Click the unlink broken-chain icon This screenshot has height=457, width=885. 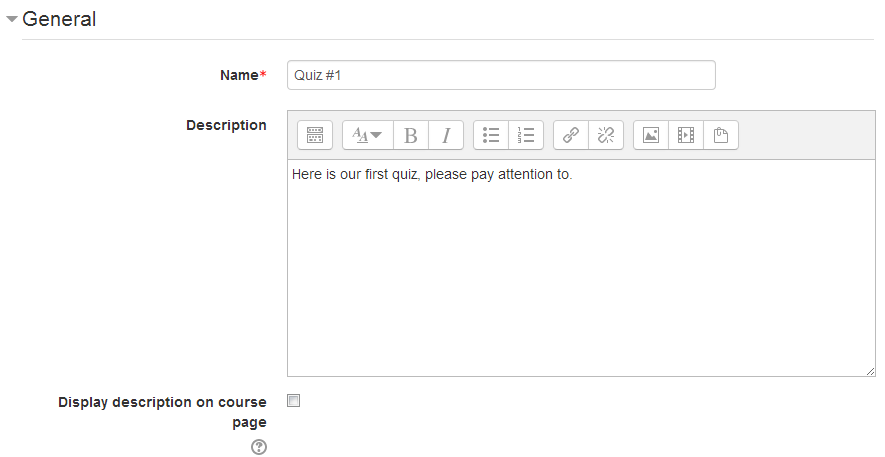606,135
